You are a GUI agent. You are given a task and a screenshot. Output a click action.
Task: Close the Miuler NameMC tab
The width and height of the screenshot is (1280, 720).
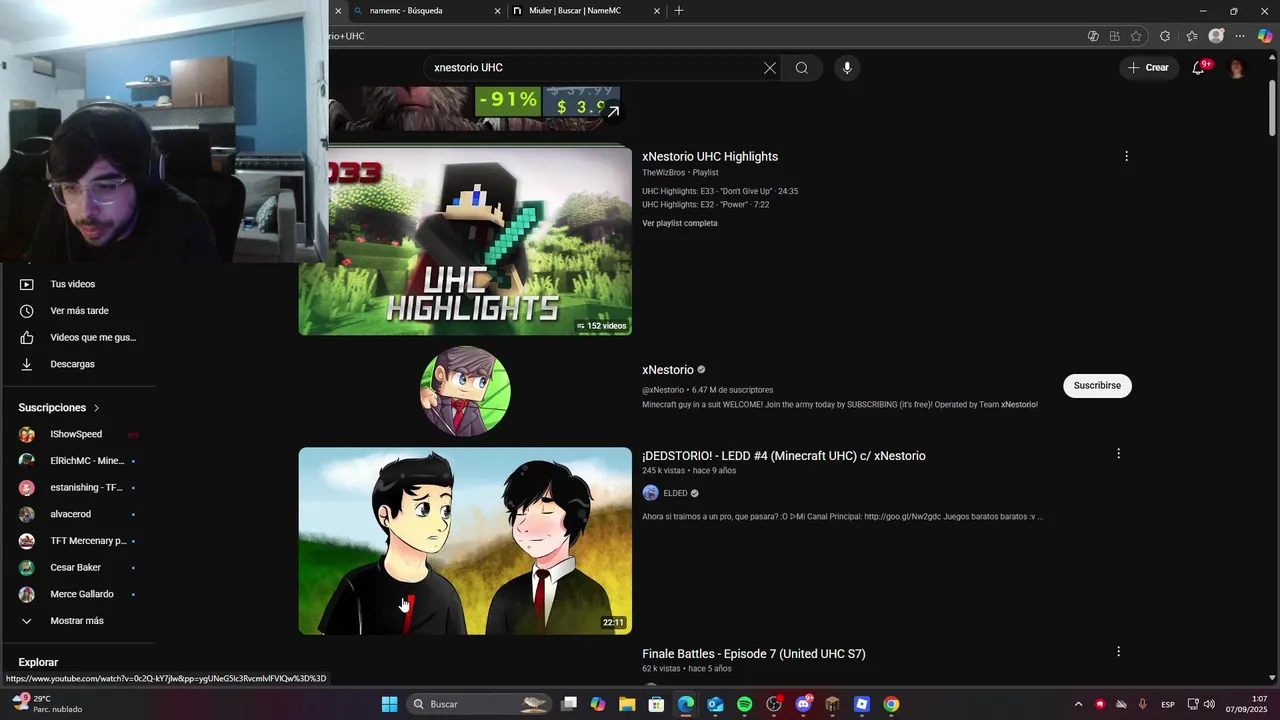657,11
